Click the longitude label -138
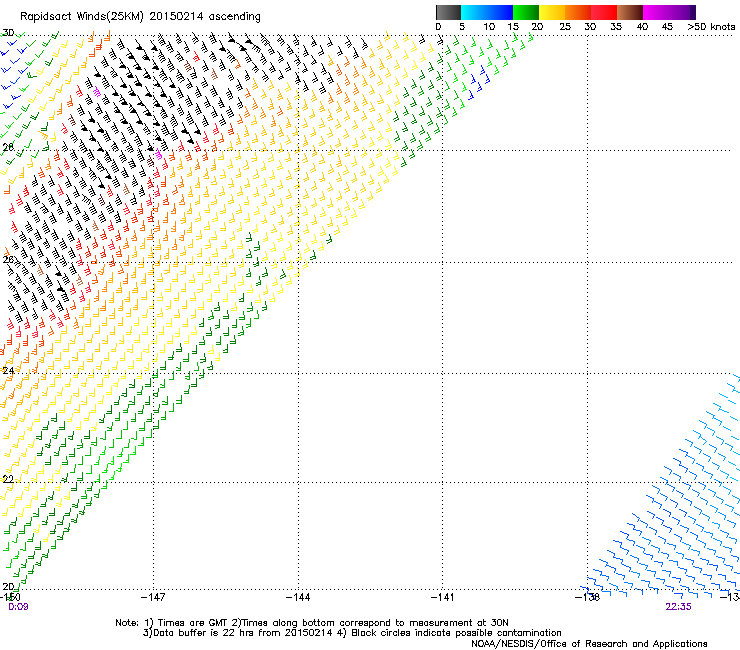This screenshot has width=740, height=650. click(x=588, y=597)
